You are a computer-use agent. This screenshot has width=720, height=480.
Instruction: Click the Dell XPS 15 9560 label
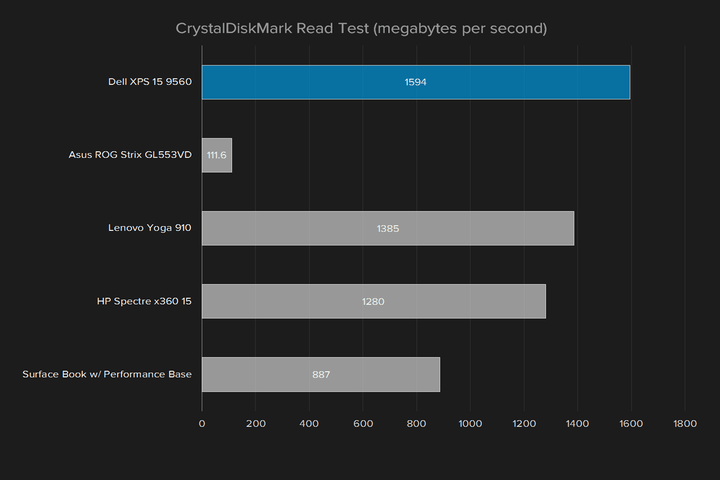pyautogui.click(x=150, y=82)
